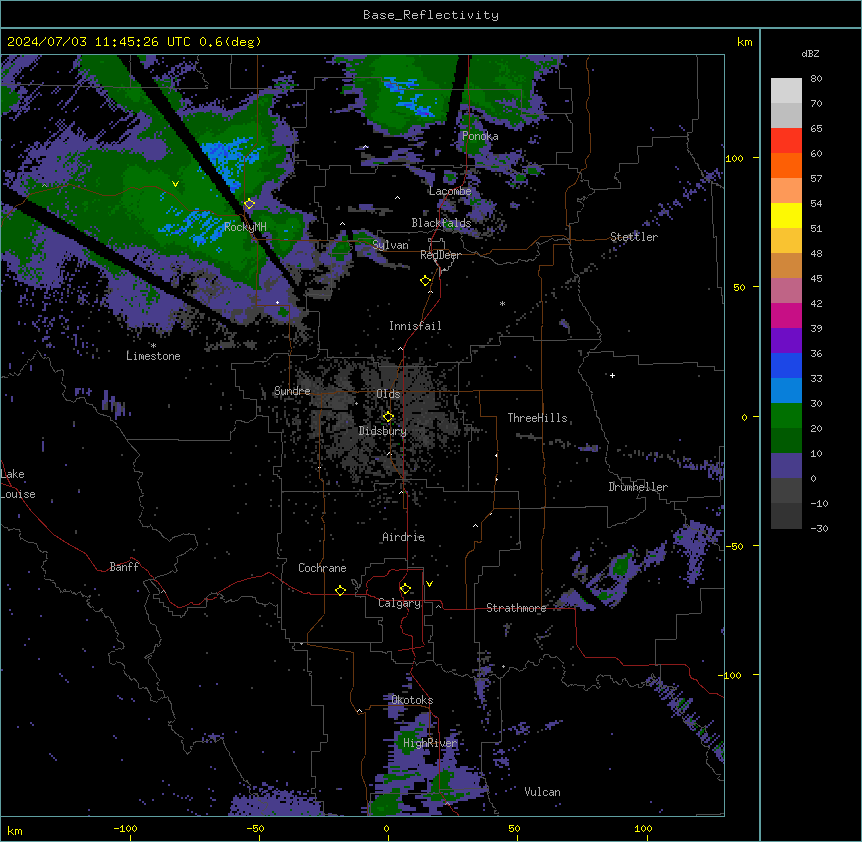Click the -50 tick on the bottom axis
Screen dimensions: 862x842
coord(255,828)
